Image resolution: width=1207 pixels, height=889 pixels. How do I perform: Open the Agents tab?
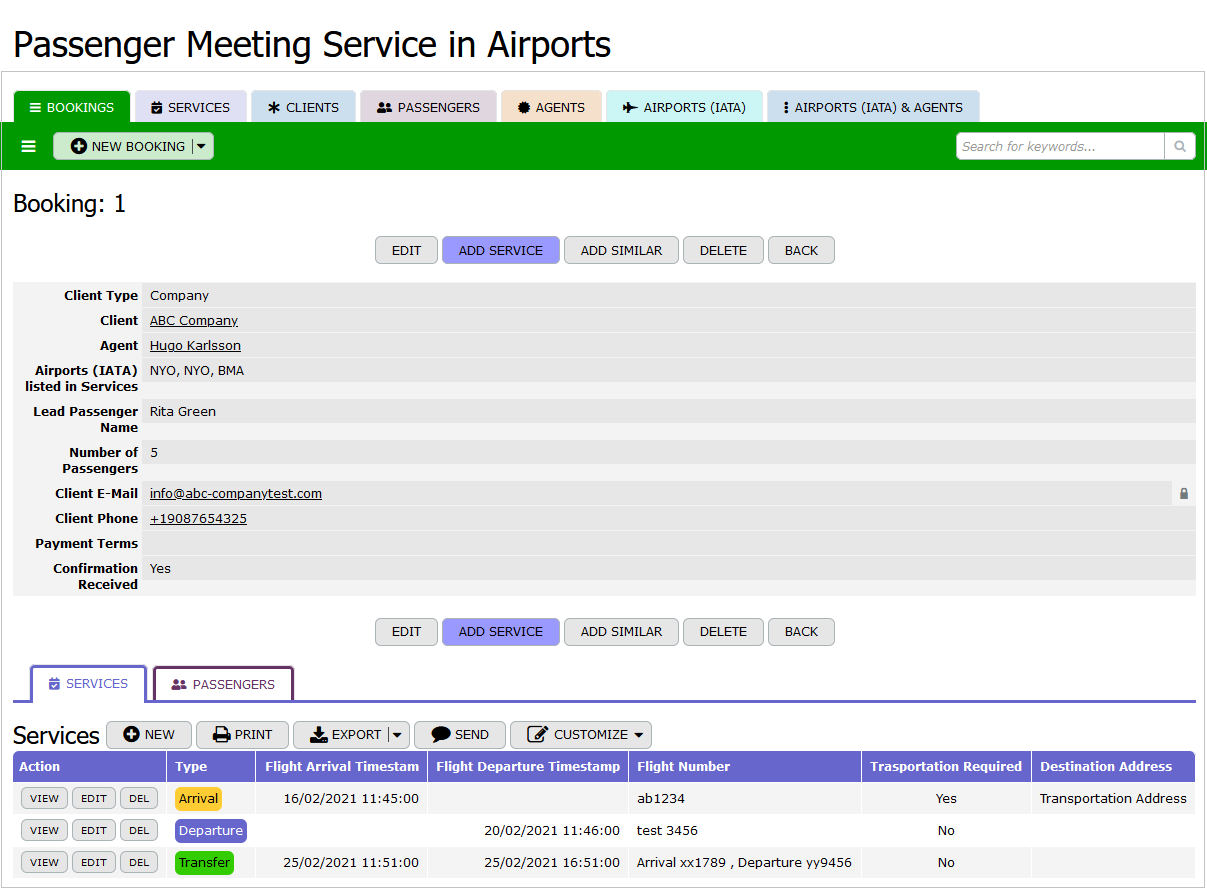551,107
